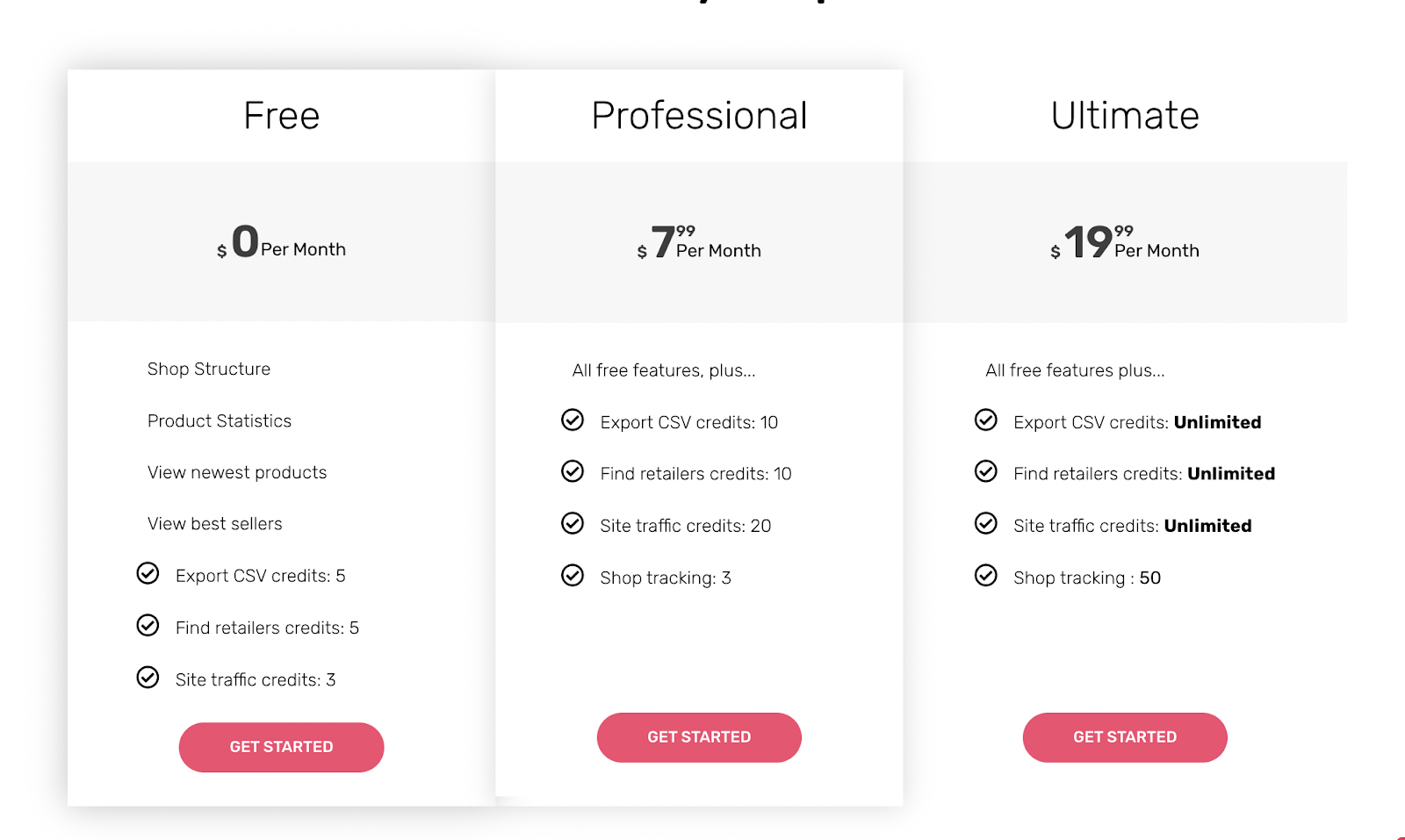Click Get Started under the Free plan
Viewport: 1405px width, 840px height.
pyautogui.click(x=281, y=747)
